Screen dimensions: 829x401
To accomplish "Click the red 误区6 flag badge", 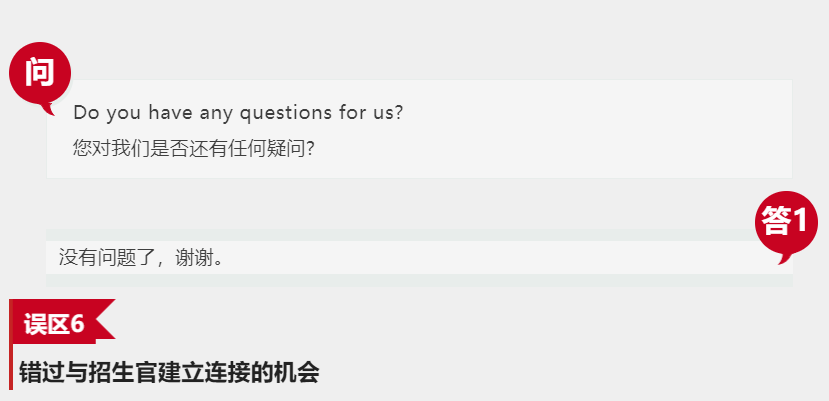I will point(54,324).
